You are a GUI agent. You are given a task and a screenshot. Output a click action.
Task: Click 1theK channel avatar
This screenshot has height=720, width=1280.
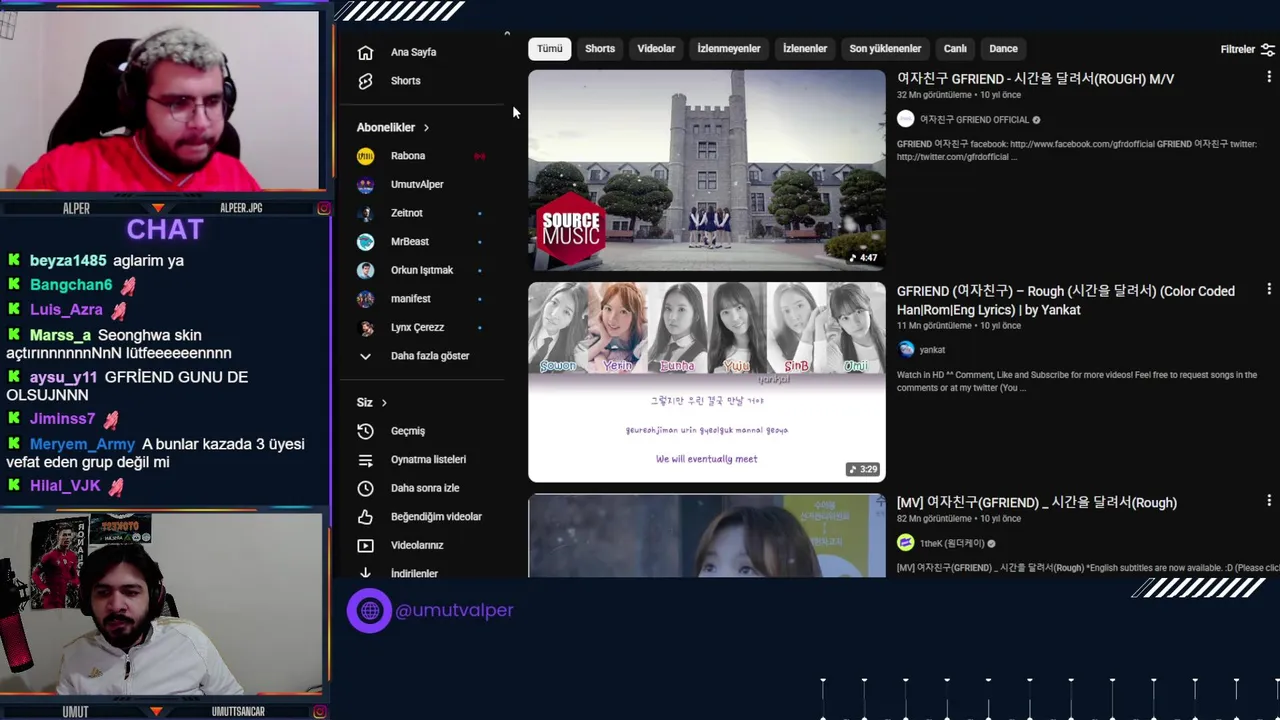[x=906, y=543]
